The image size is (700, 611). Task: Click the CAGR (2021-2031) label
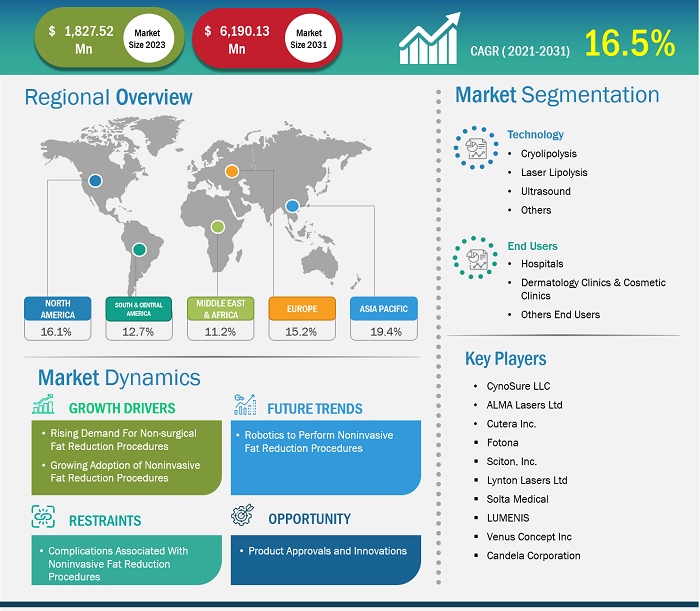pos(520,51)
